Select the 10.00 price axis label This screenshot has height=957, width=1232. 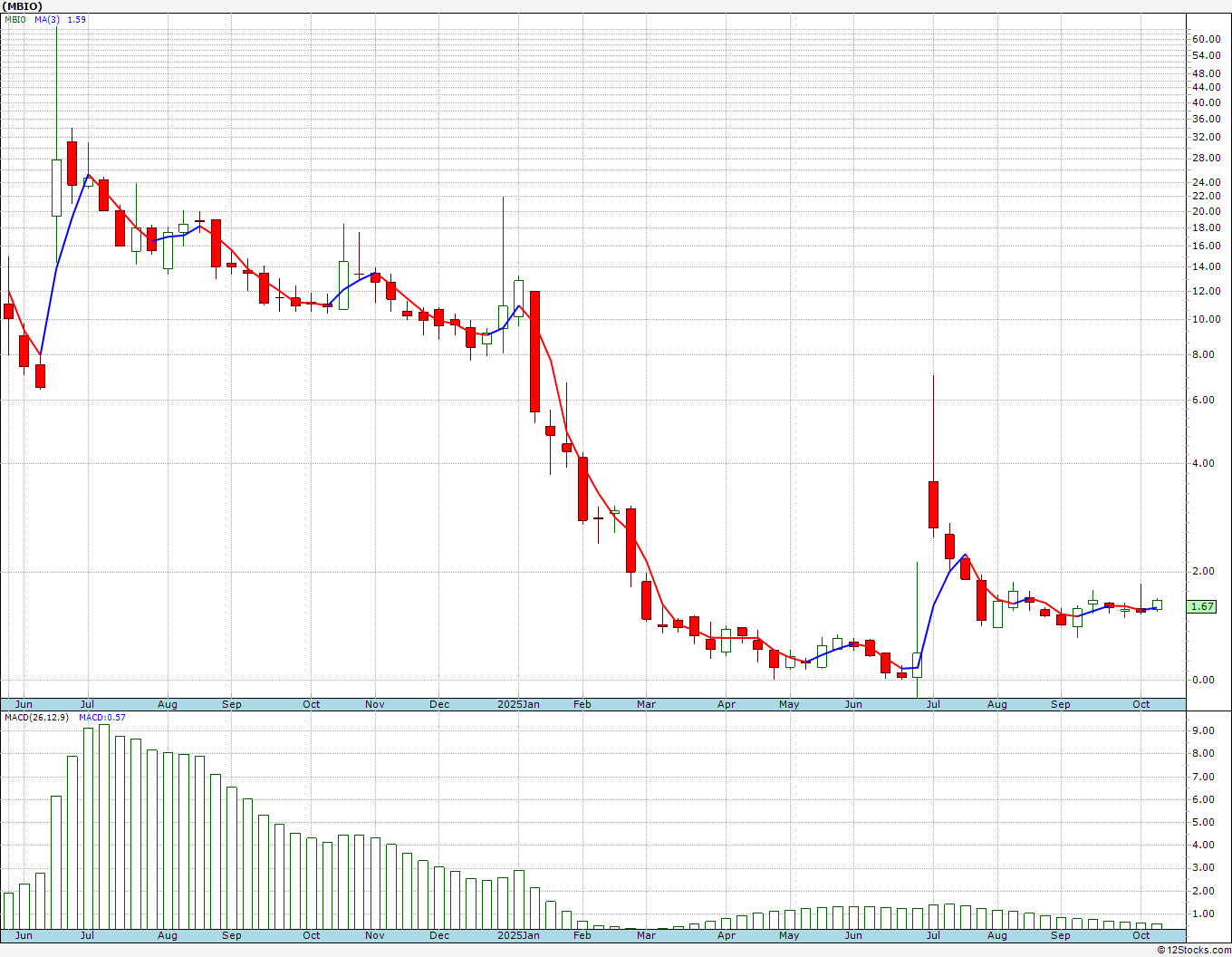(1206, 319)
